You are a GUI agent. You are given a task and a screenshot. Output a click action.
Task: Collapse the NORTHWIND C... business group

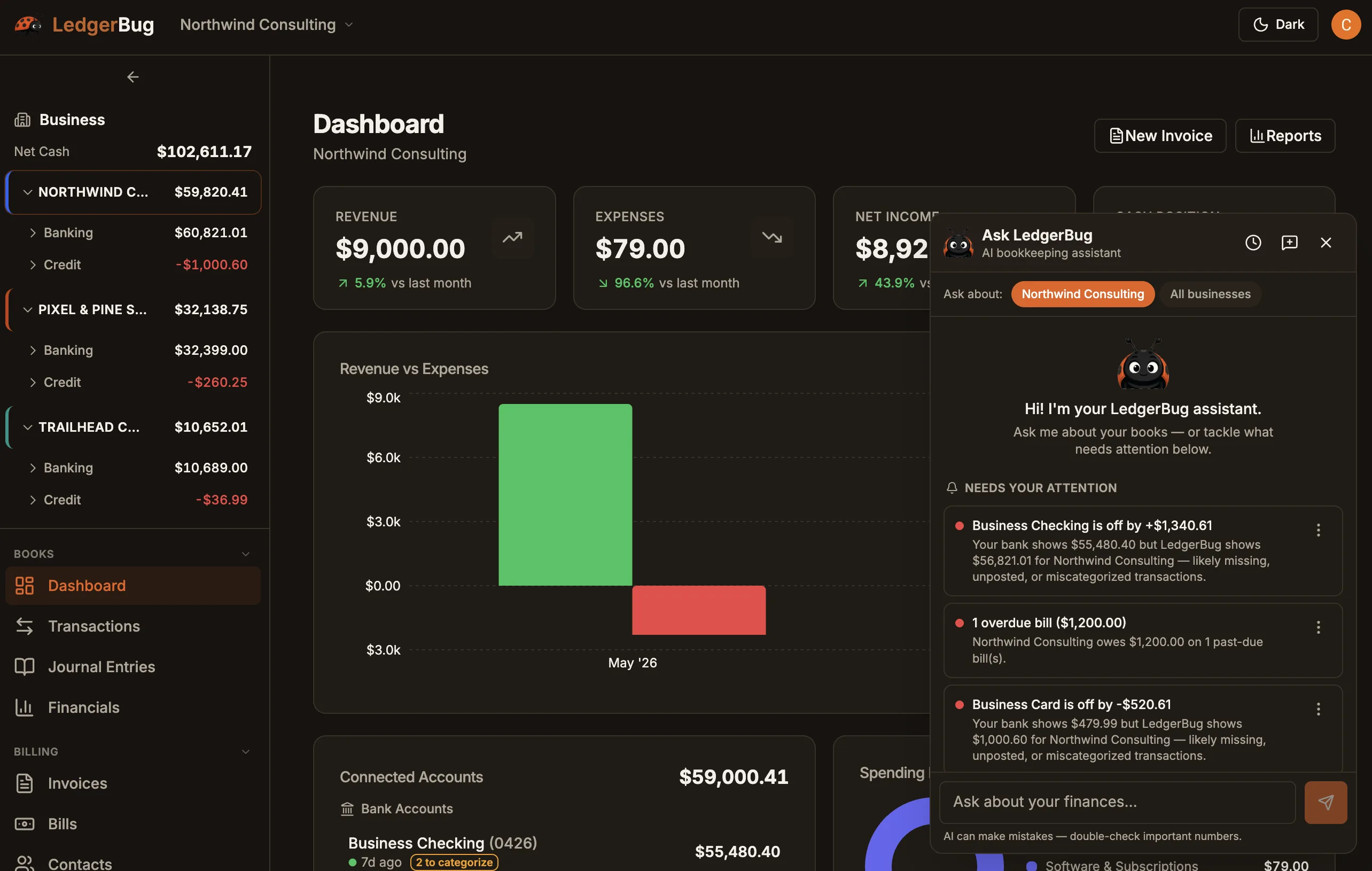(27, 192)
